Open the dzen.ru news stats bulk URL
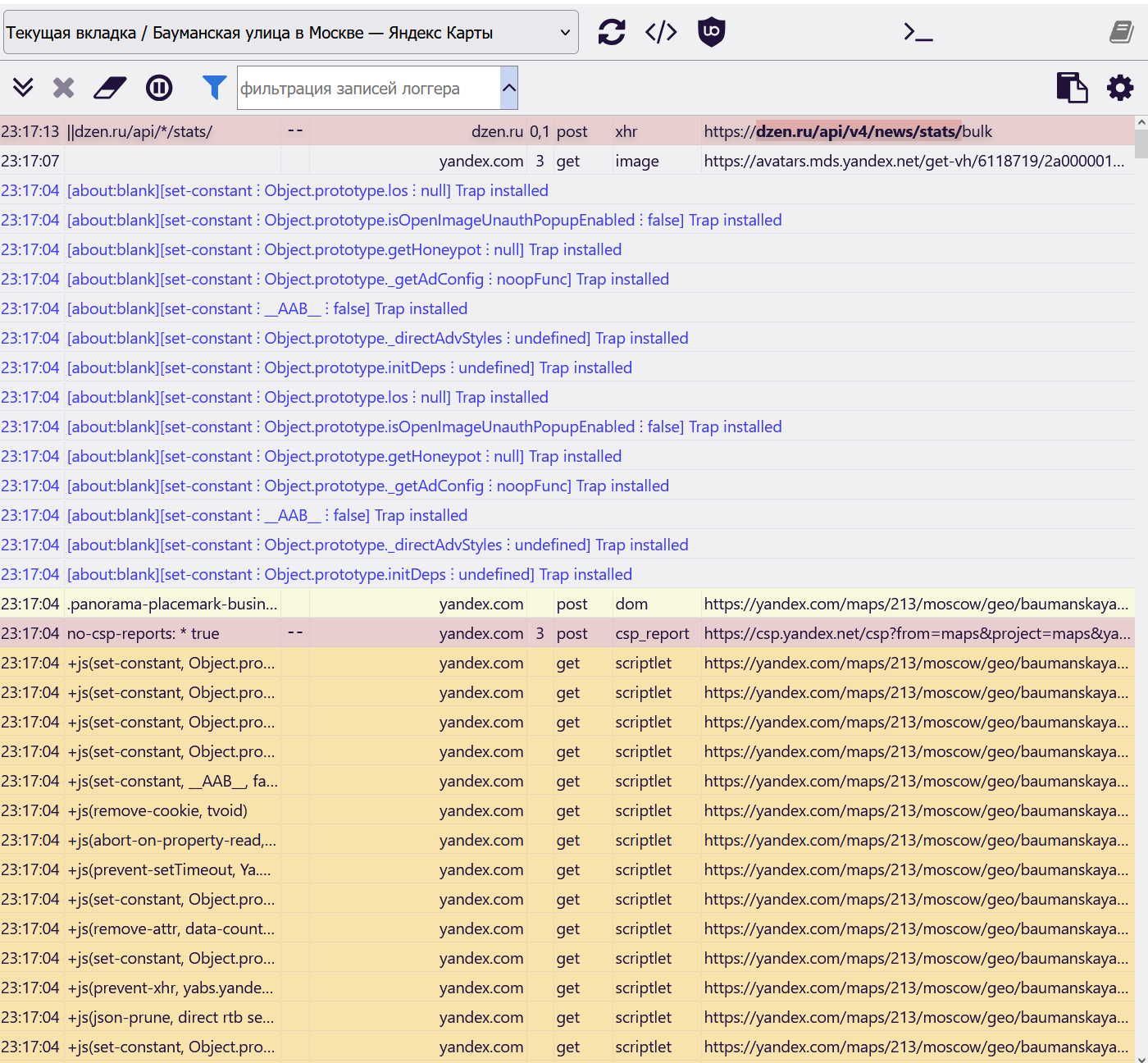 click(848, 131)
